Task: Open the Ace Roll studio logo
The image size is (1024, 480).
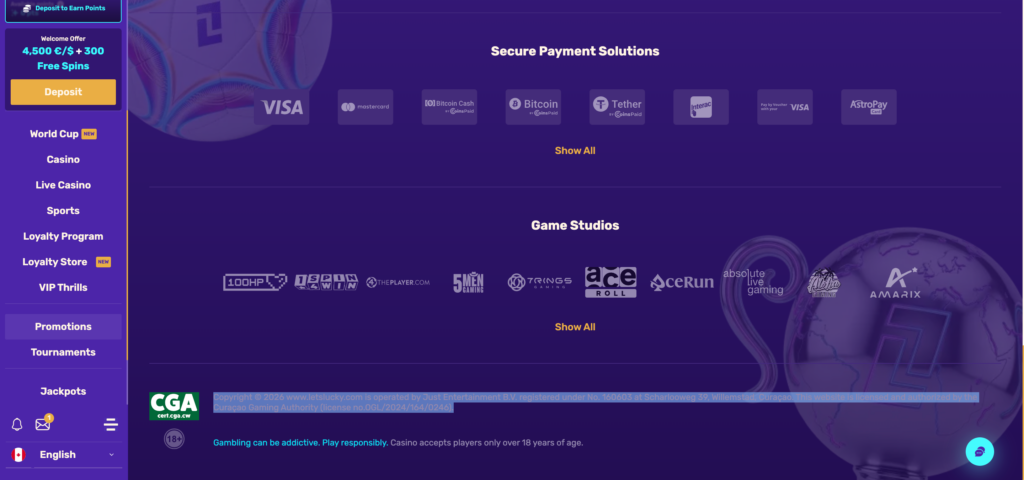Action: (611, 282)
